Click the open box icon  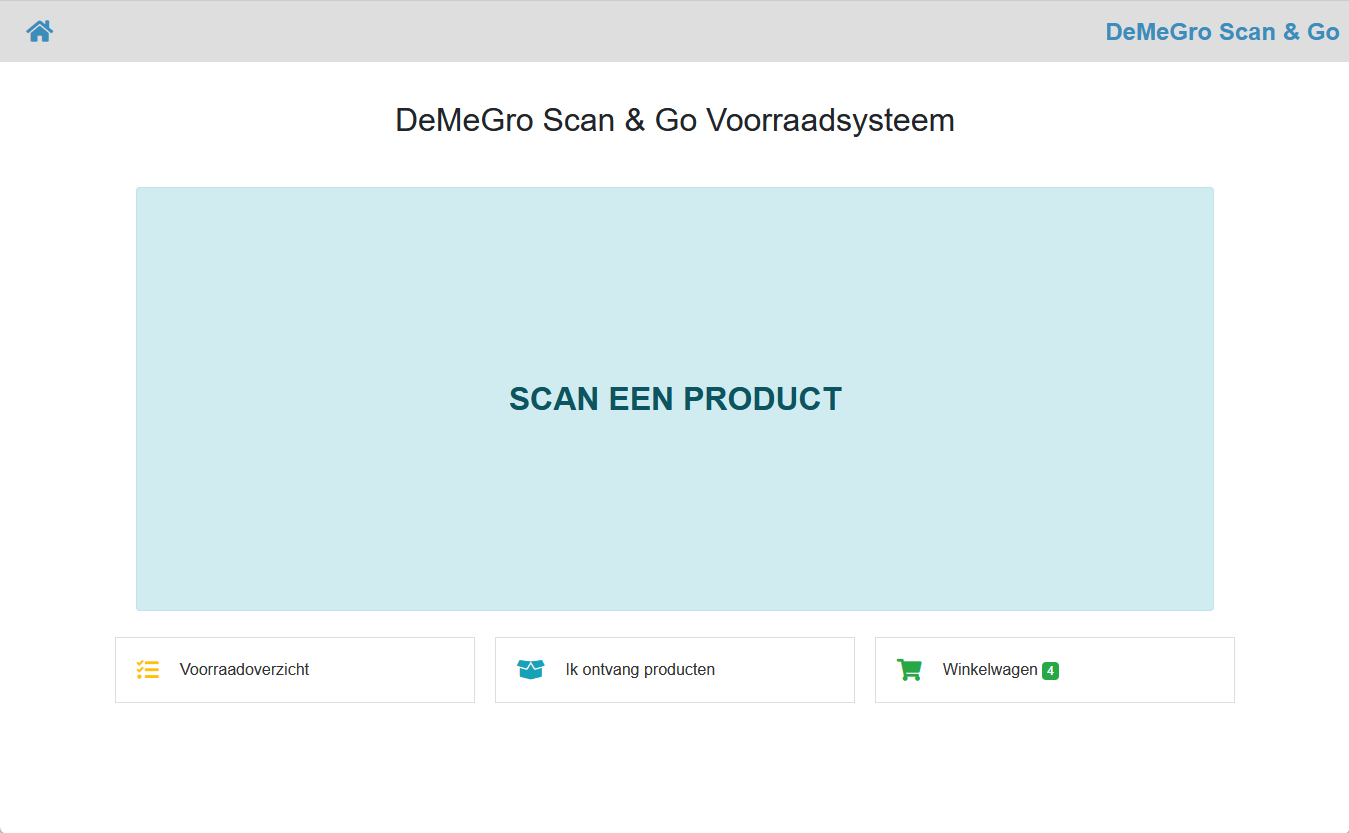coord(531,670)
